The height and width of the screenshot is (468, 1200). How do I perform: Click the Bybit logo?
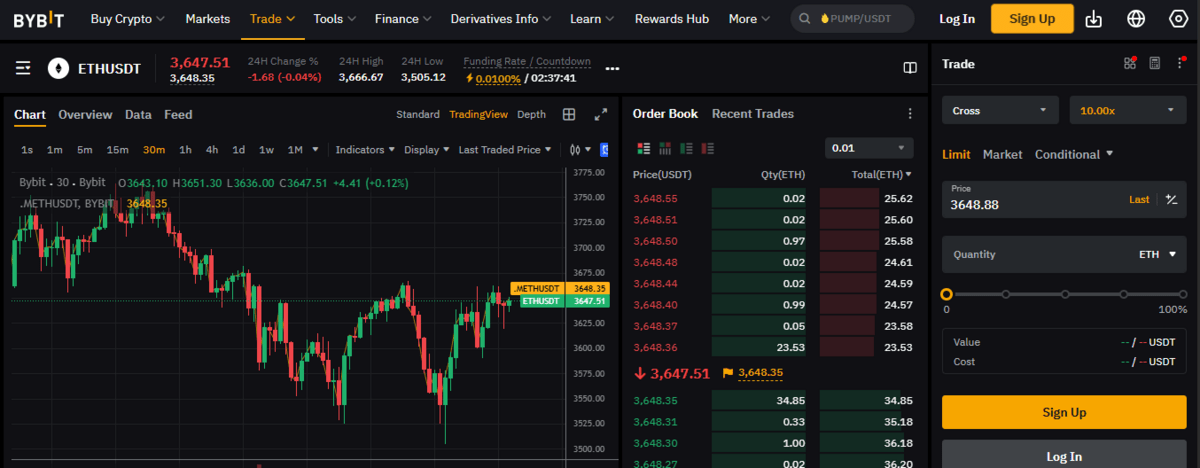tap(41, 18)
